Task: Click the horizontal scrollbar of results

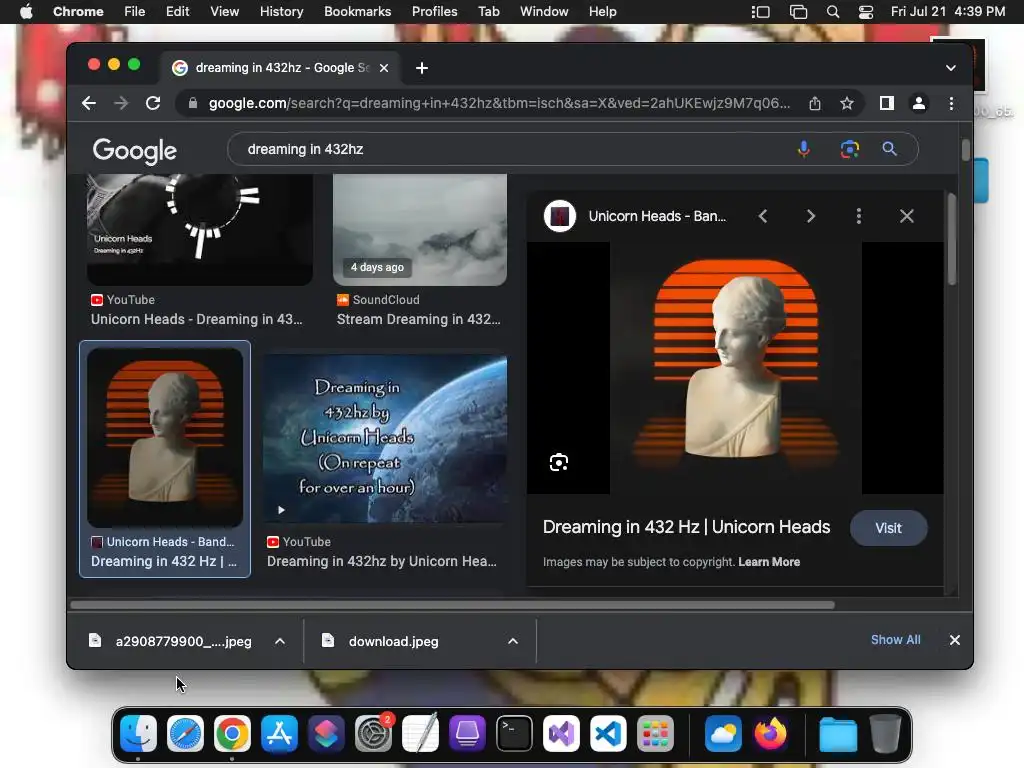Action: click(x=452, y=605)
